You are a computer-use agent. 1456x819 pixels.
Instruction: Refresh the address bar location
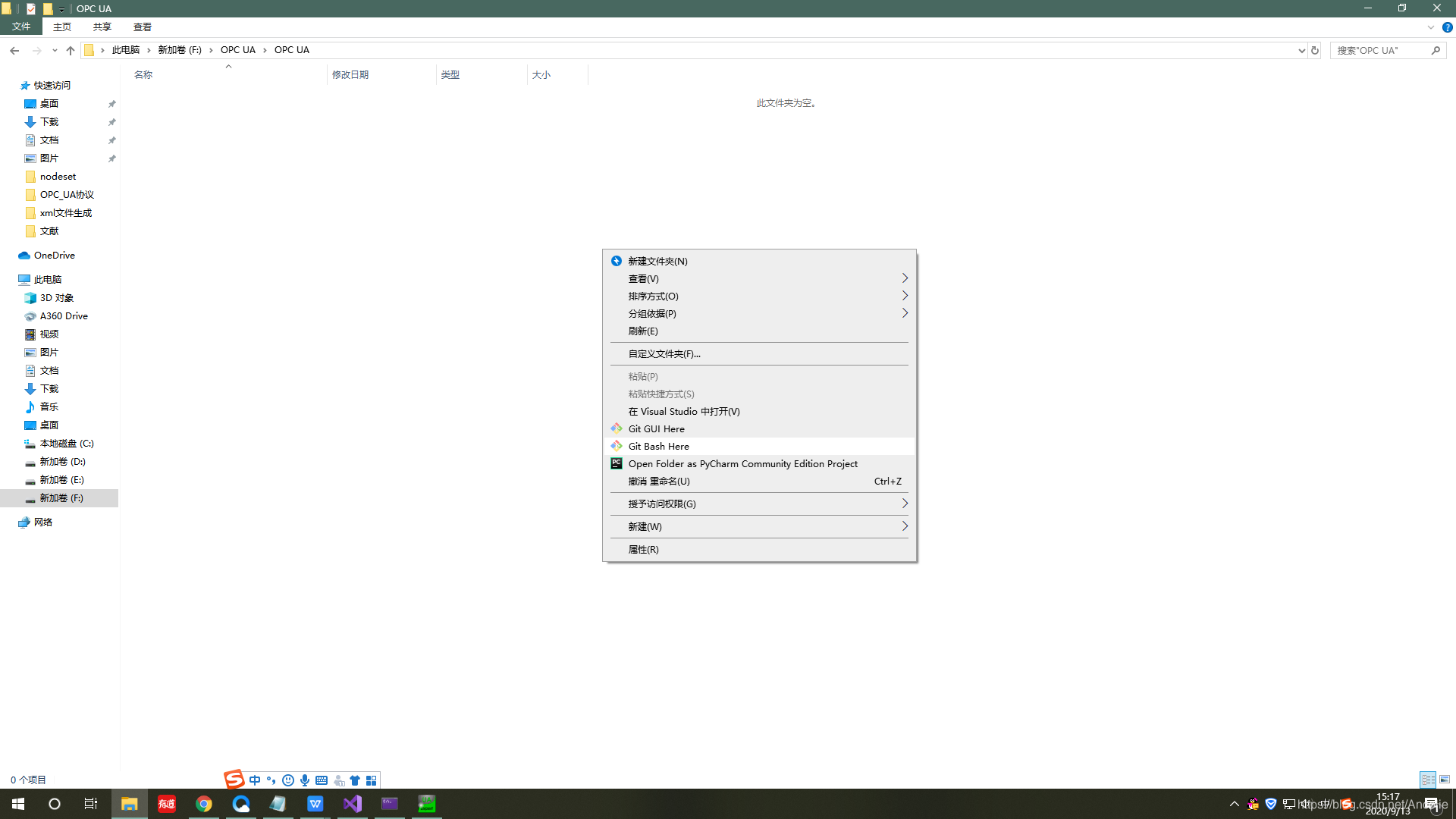[x=1315, y=50]
